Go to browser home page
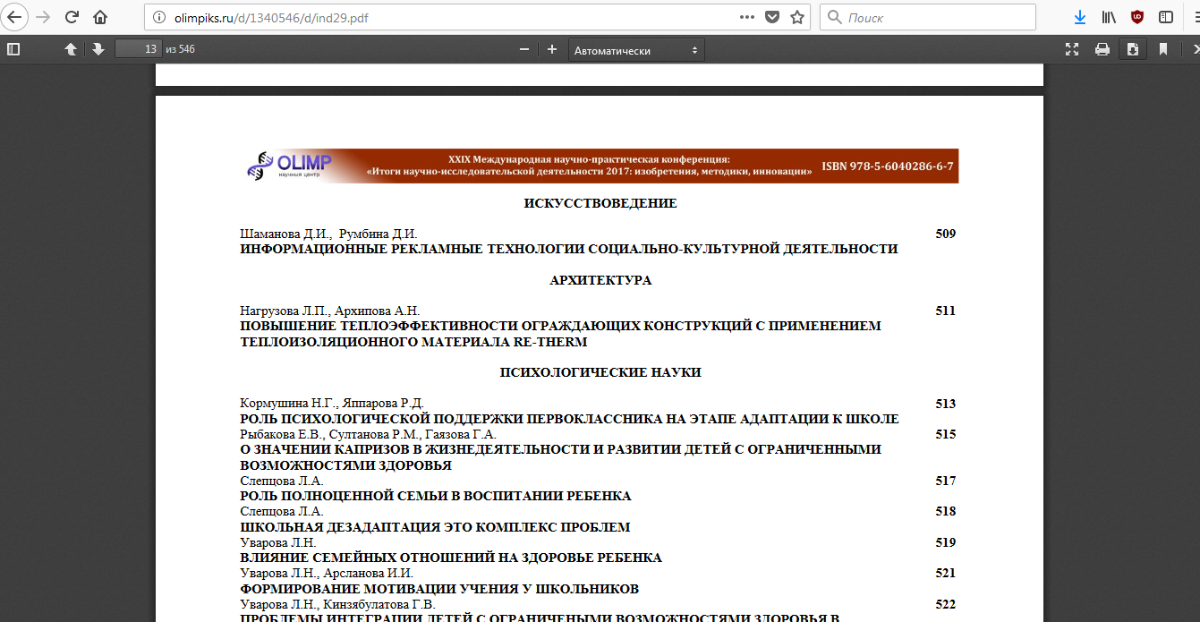 click(x=100, y=17)
